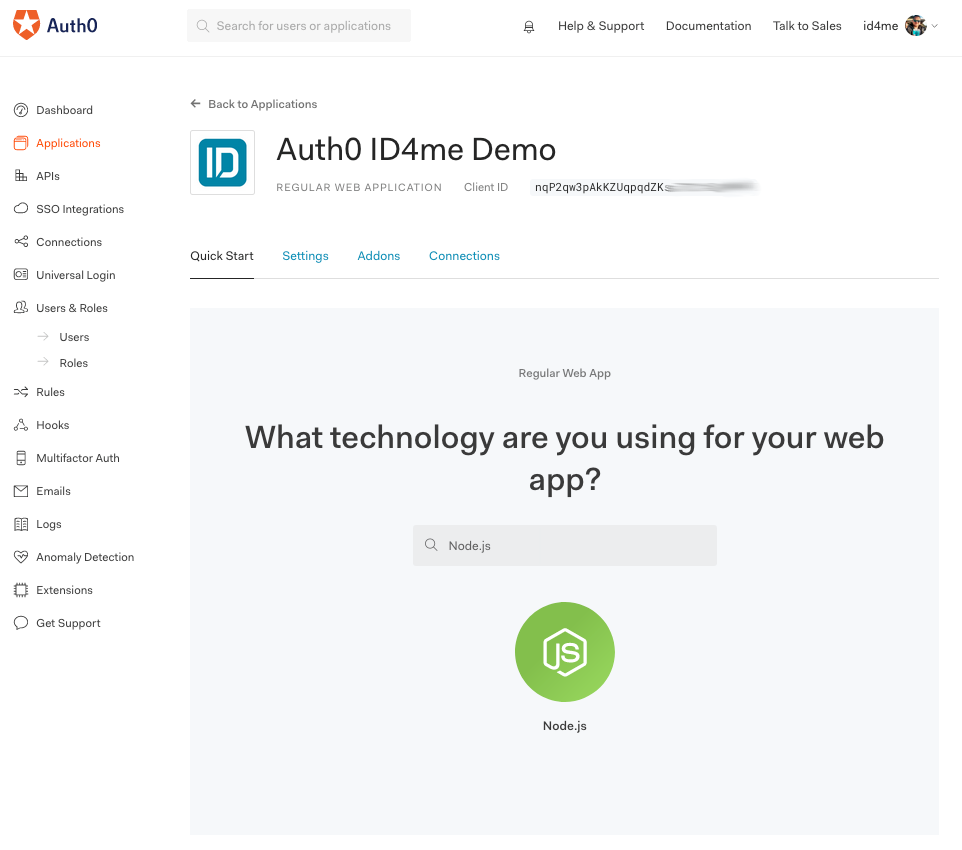Open the notifications bell icon
This screenshot has height=850, width=962.
point(529,26)
